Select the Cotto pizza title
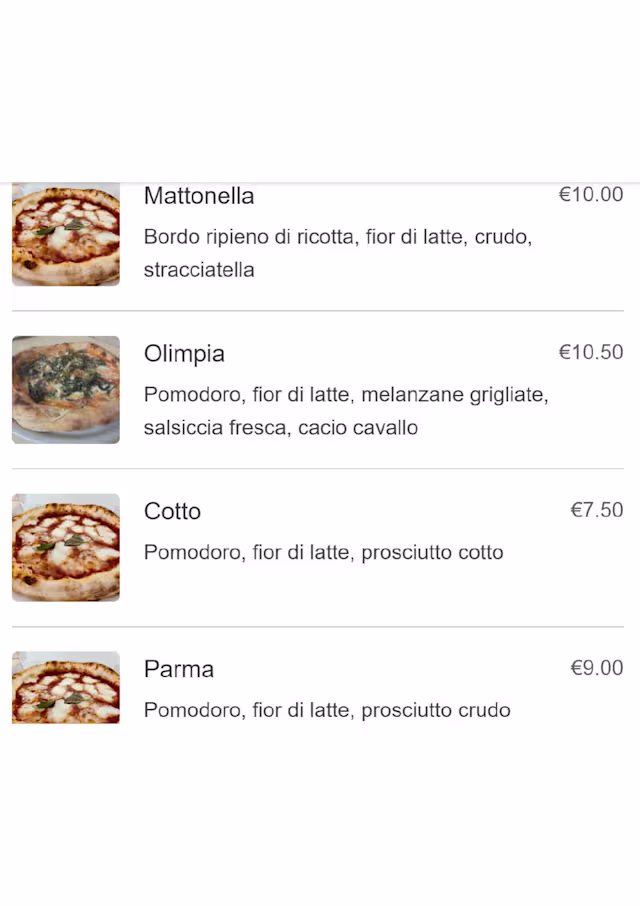The width and height of the screenshot is (640, 906). [x=172, y=512]
